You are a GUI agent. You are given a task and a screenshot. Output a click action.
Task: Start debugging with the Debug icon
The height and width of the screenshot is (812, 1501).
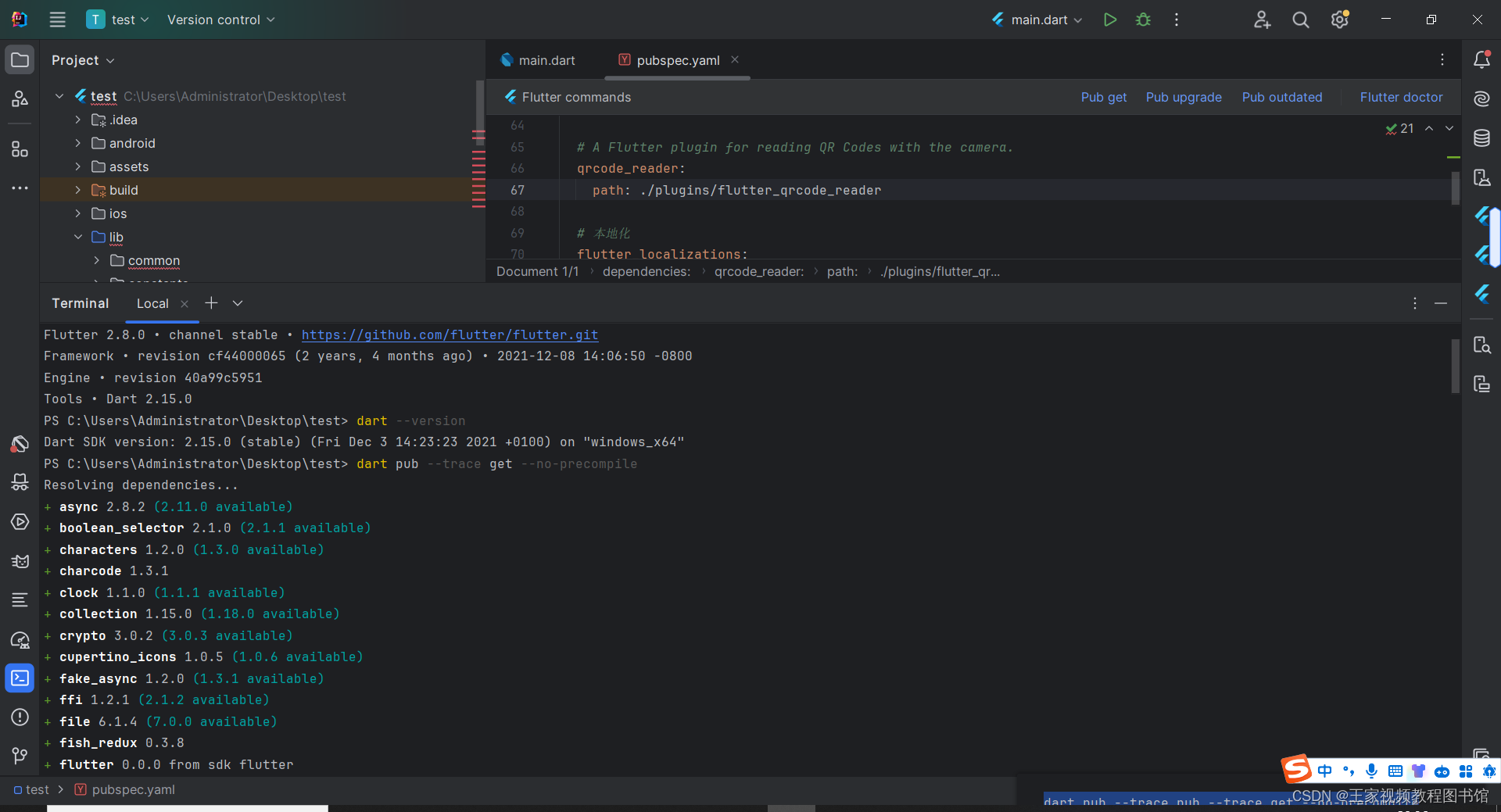[1142, 20]
